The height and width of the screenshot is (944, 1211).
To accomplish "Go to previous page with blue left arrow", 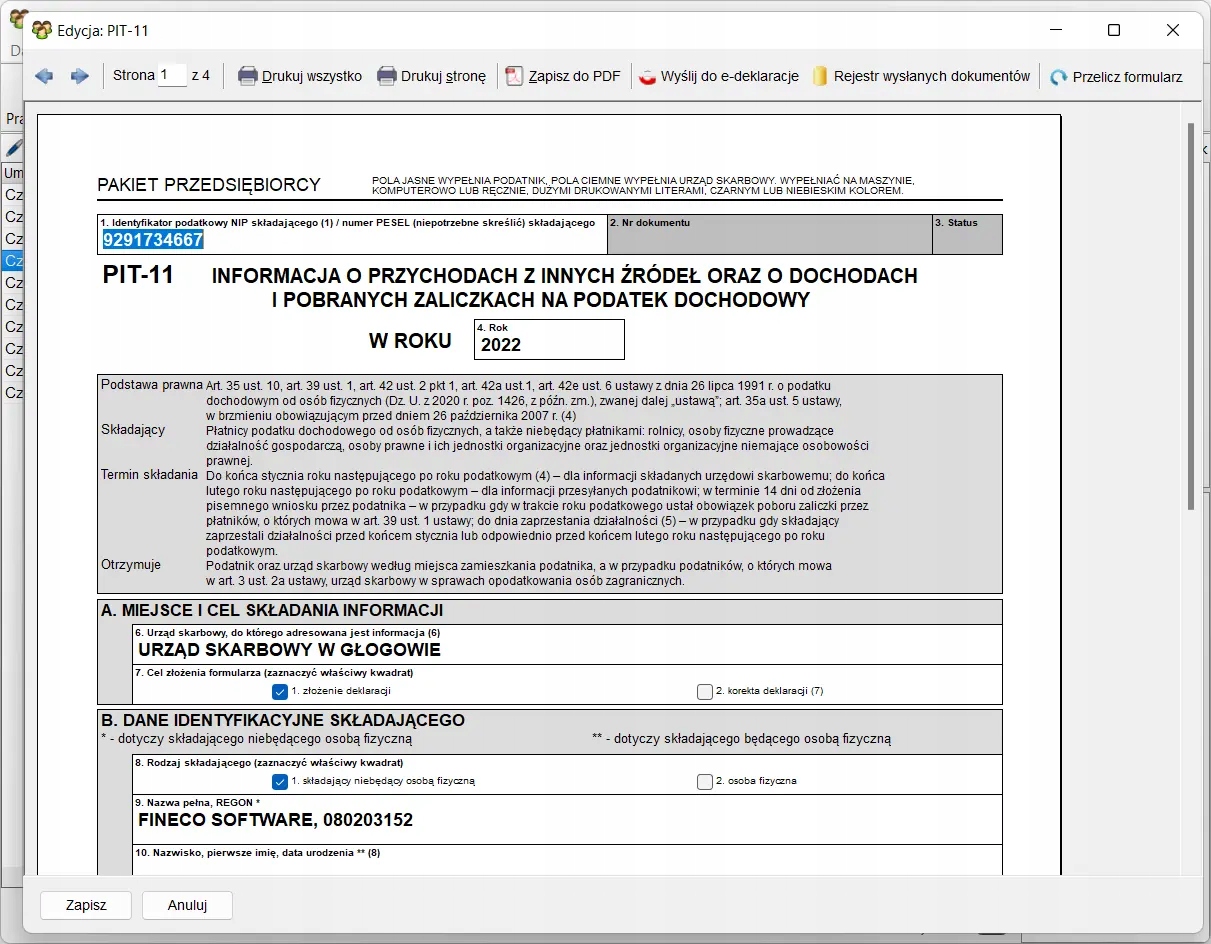I will tap(44, 76).
